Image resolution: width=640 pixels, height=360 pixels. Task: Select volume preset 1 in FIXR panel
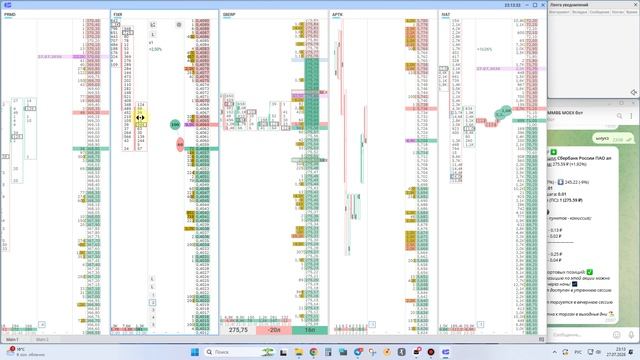[x=153, y=295]
